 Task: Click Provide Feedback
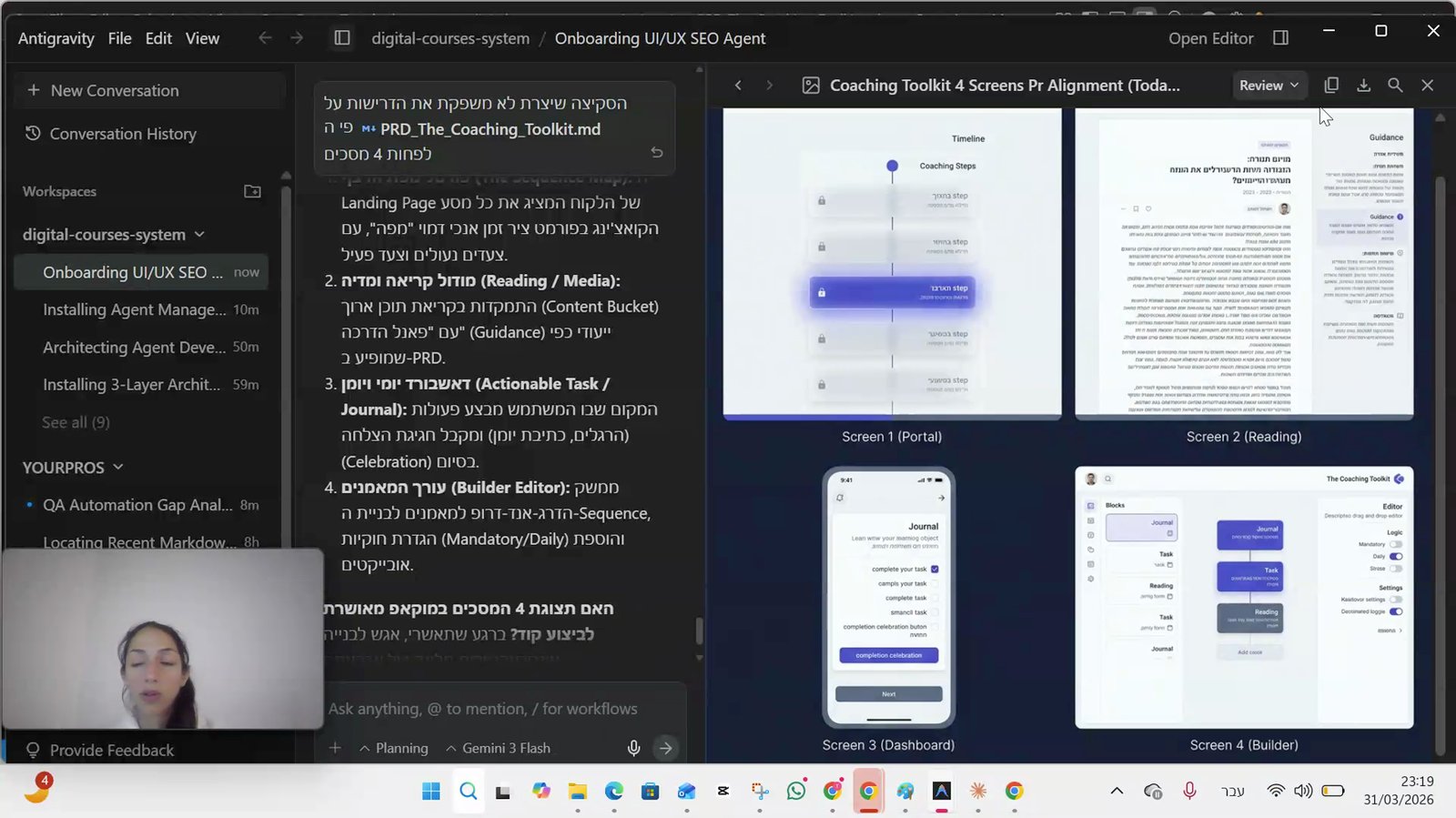click(100, 750)
